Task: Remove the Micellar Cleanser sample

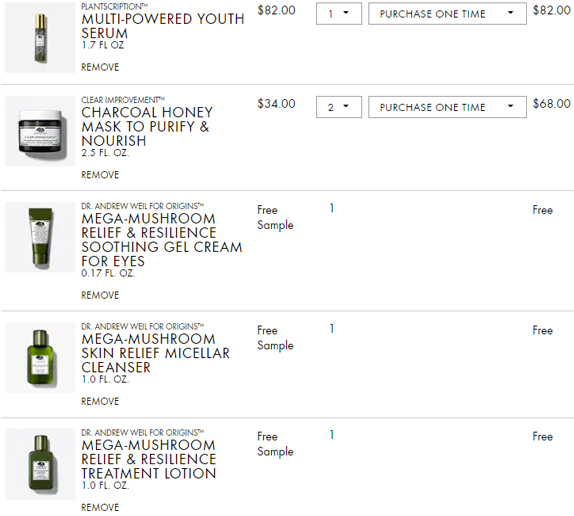Action: (x=100, y=401)
